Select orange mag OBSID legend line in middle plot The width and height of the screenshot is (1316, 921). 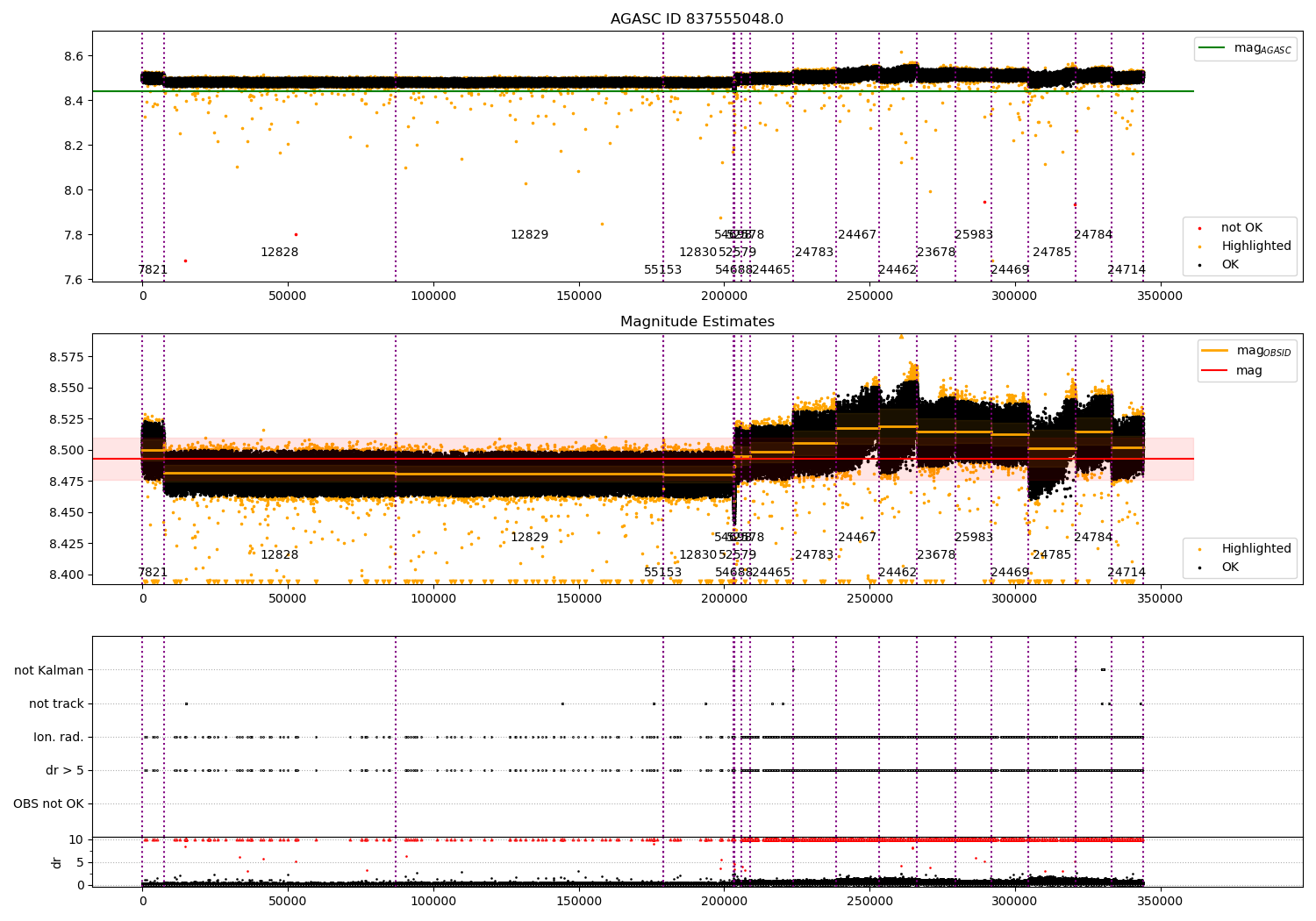pyautogui.click(x=1215, y=351)
